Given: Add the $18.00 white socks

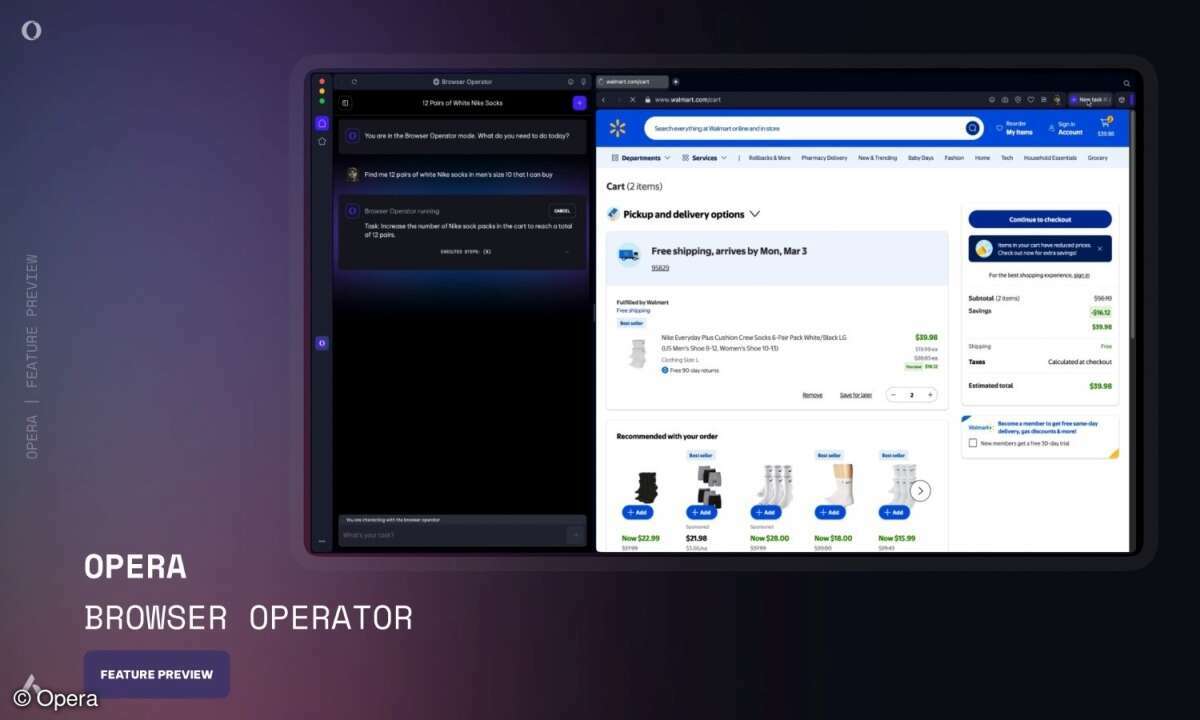Looking at the screenshot, I should [830, 512].
